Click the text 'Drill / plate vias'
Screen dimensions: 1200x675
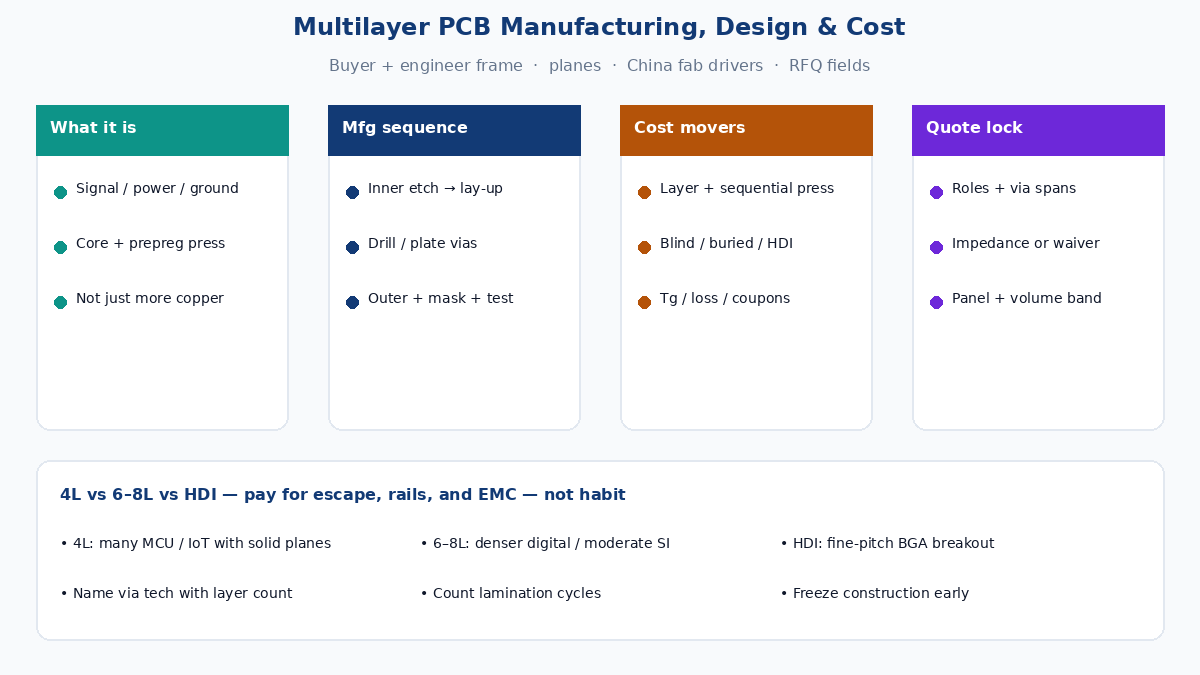[422, 244]
